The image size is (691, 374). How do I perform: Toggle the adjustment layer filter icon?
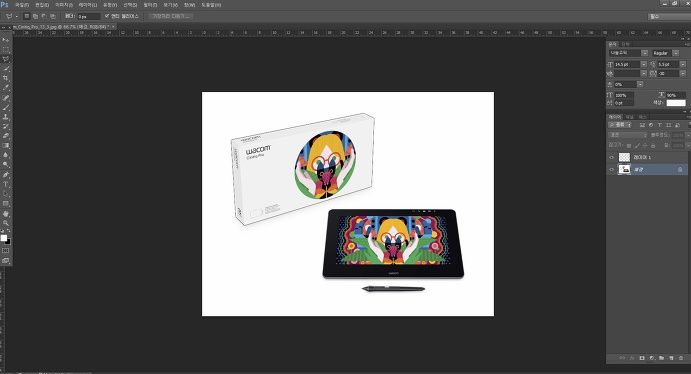[x=651, y=125]
